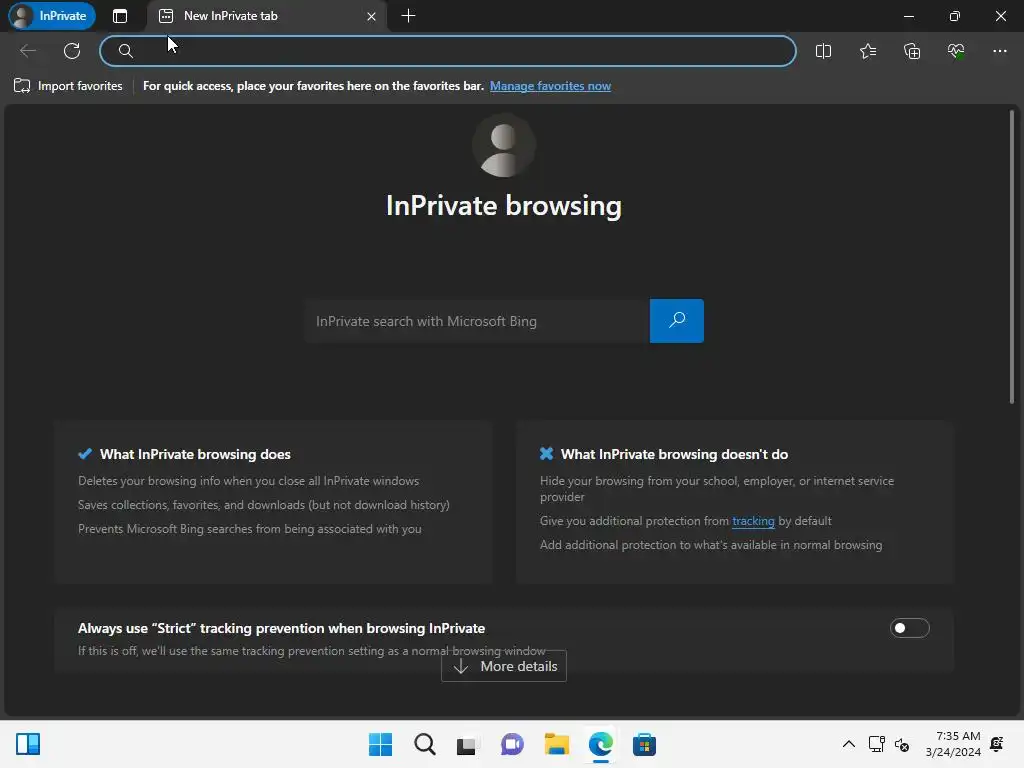Click heading What InPrivate browsing does
This screenshot has height=768, width=1024.
(x=195, y=455)
